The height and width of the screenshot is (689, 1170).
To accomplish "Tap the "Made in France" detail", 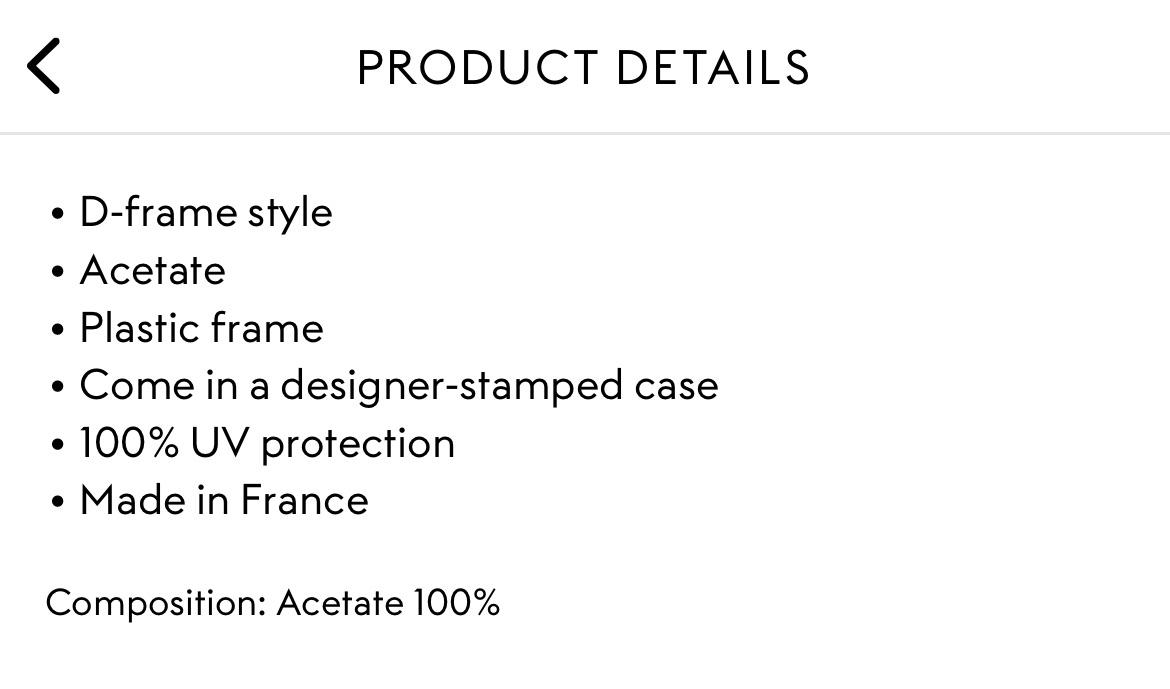I will (223, 500).
